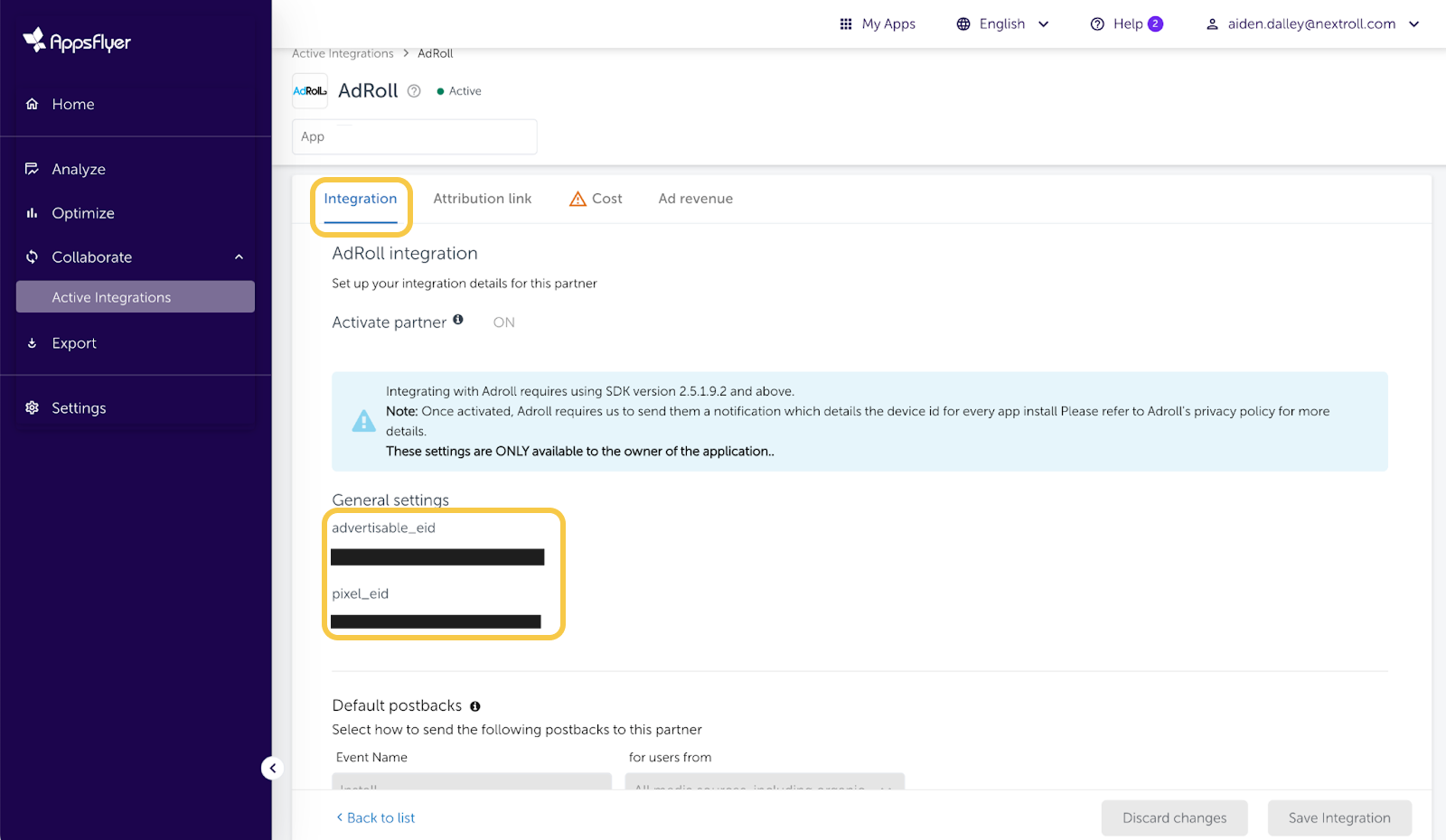
Task: Open the Cost tab
Action: pyautogui.click(x=596, y=199)
